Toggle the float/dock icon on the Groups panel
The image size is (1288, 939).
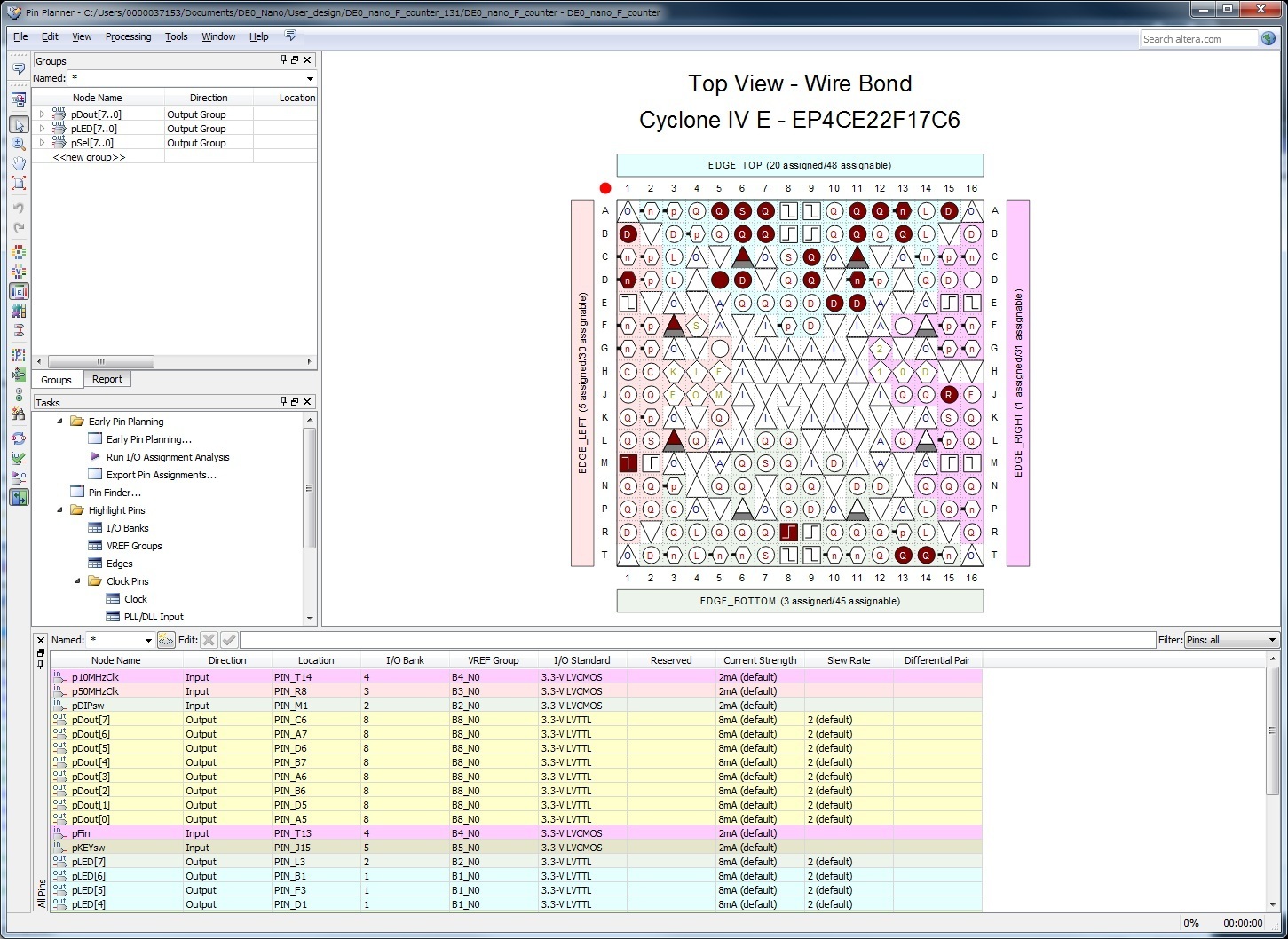[x=293, y=59]
